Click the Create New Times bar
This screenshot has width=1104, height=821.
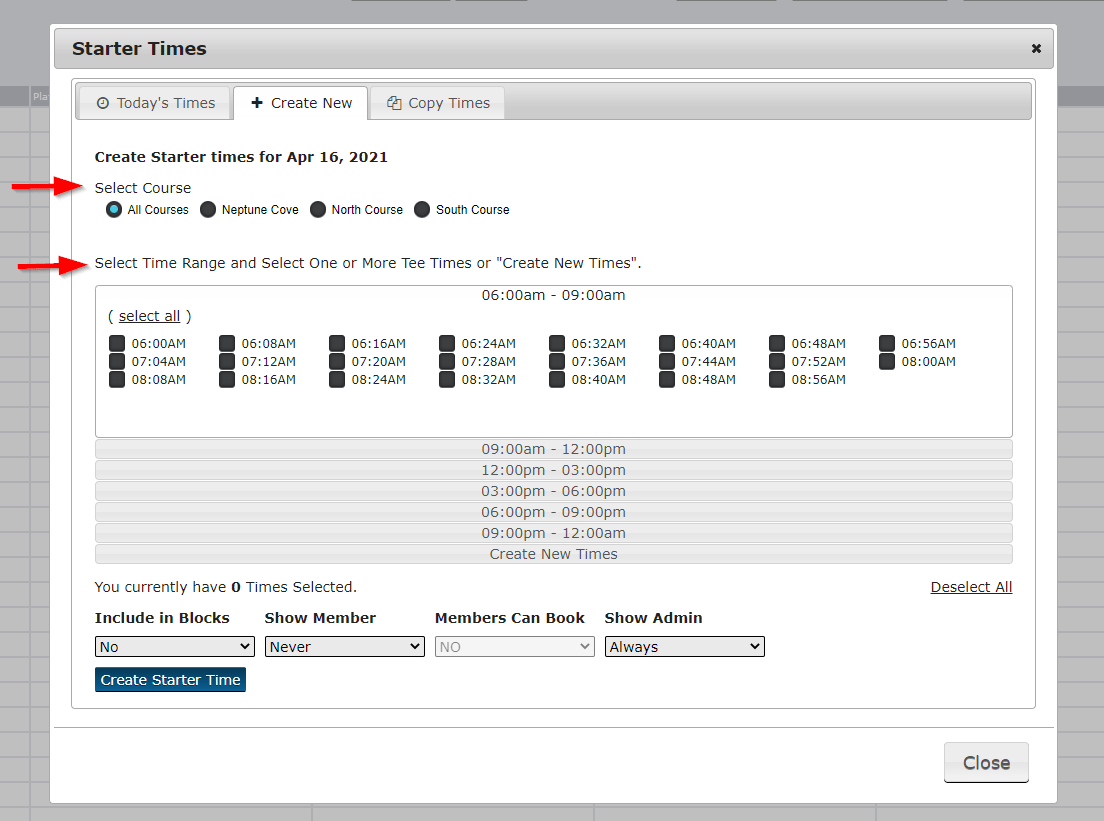point(553,553)
